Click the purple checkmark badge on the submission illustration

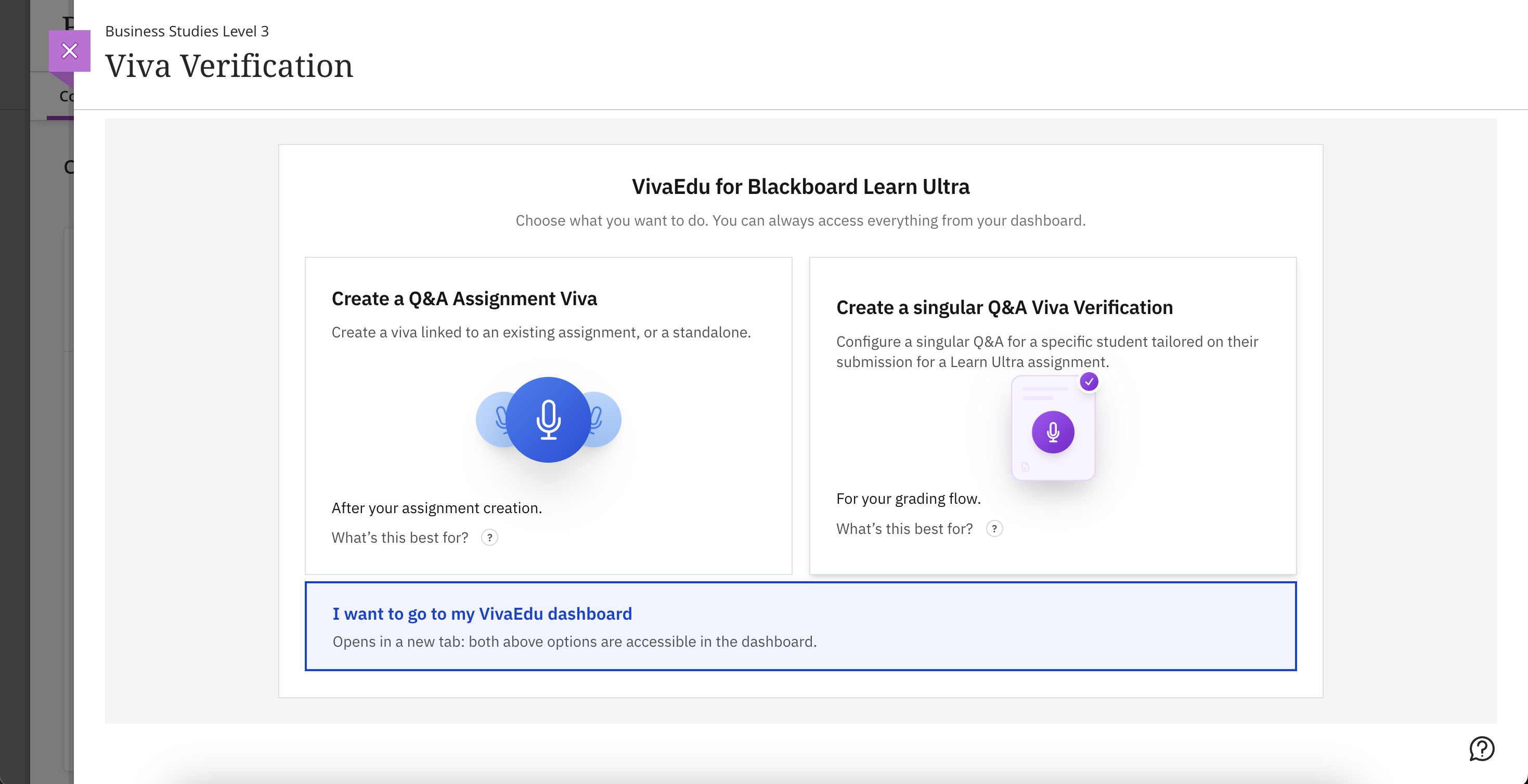(1089, 383)
